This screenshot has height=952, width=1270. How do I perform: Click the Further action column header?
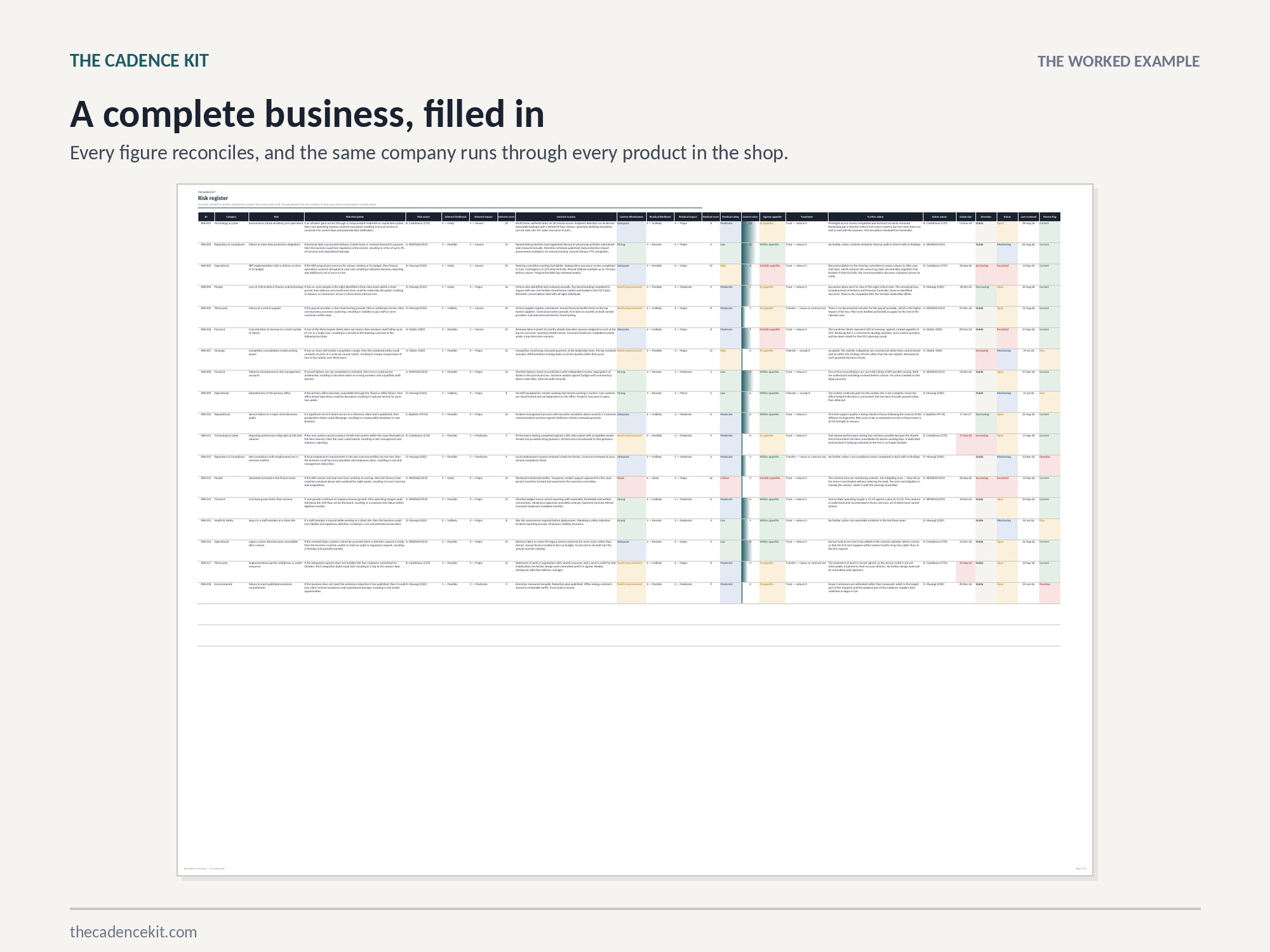coord(875,216)
